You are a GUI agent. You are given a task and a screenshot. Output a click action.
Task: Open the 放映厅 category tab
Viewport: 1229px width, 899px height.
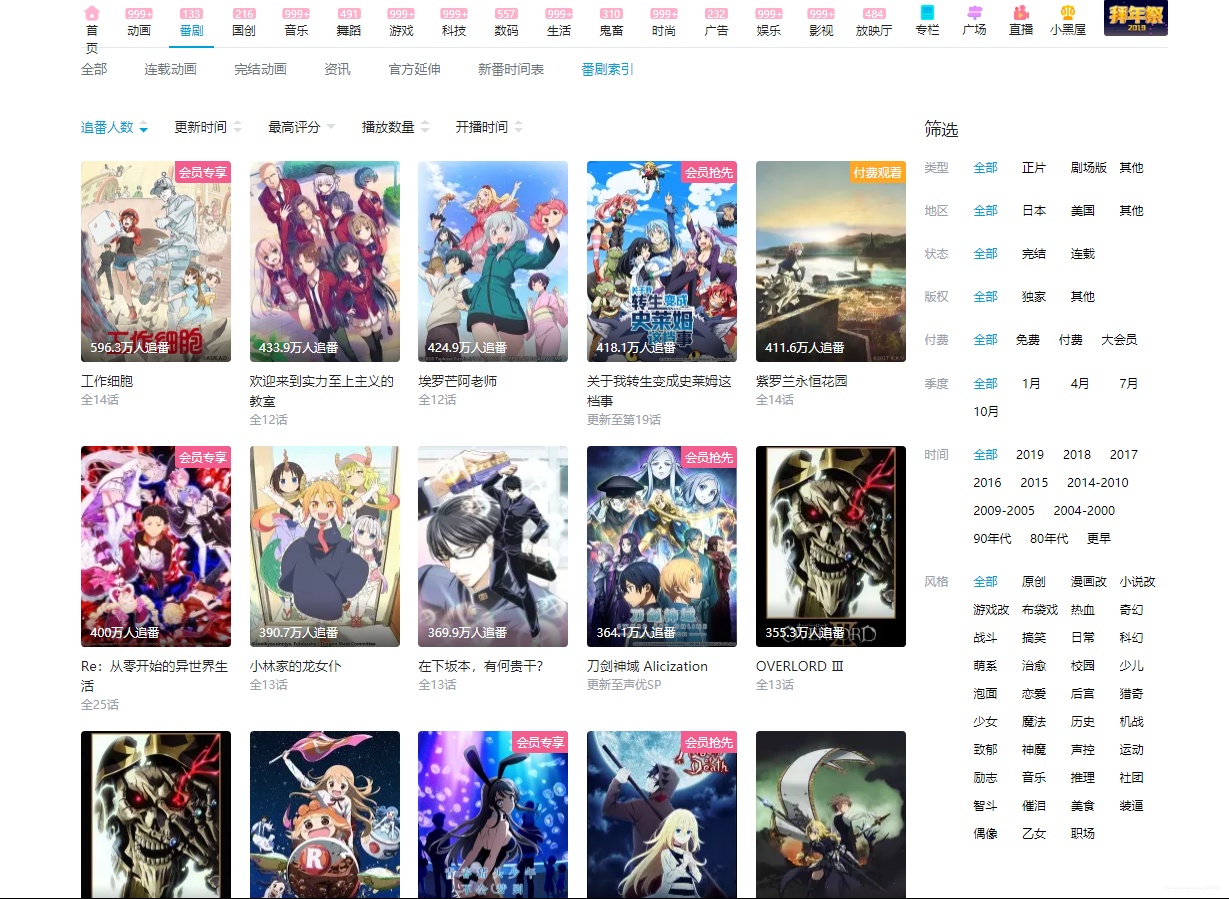point(874,30)
